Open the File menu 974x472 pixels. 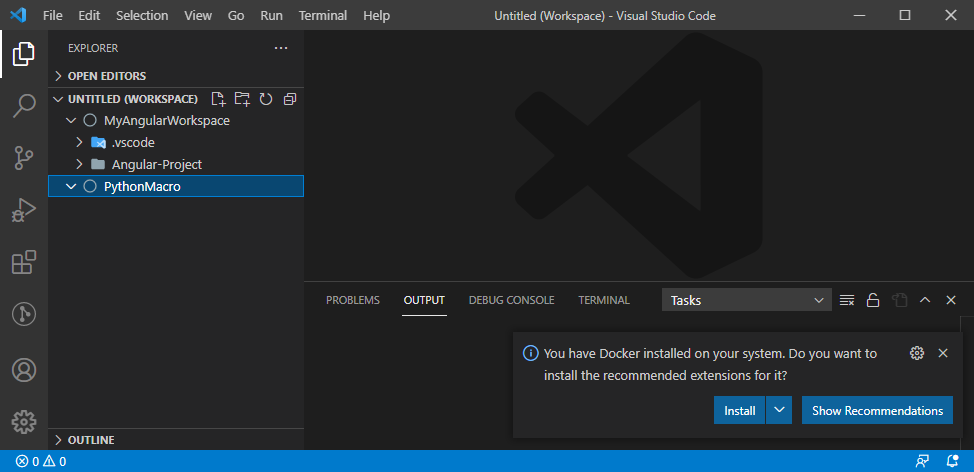52,16
